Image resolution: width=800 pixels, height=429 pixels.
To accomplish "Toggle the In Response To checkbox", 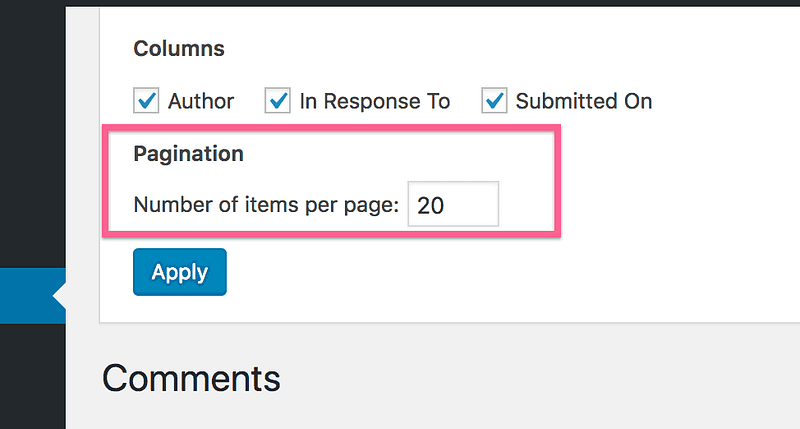I will pos(277,101).
